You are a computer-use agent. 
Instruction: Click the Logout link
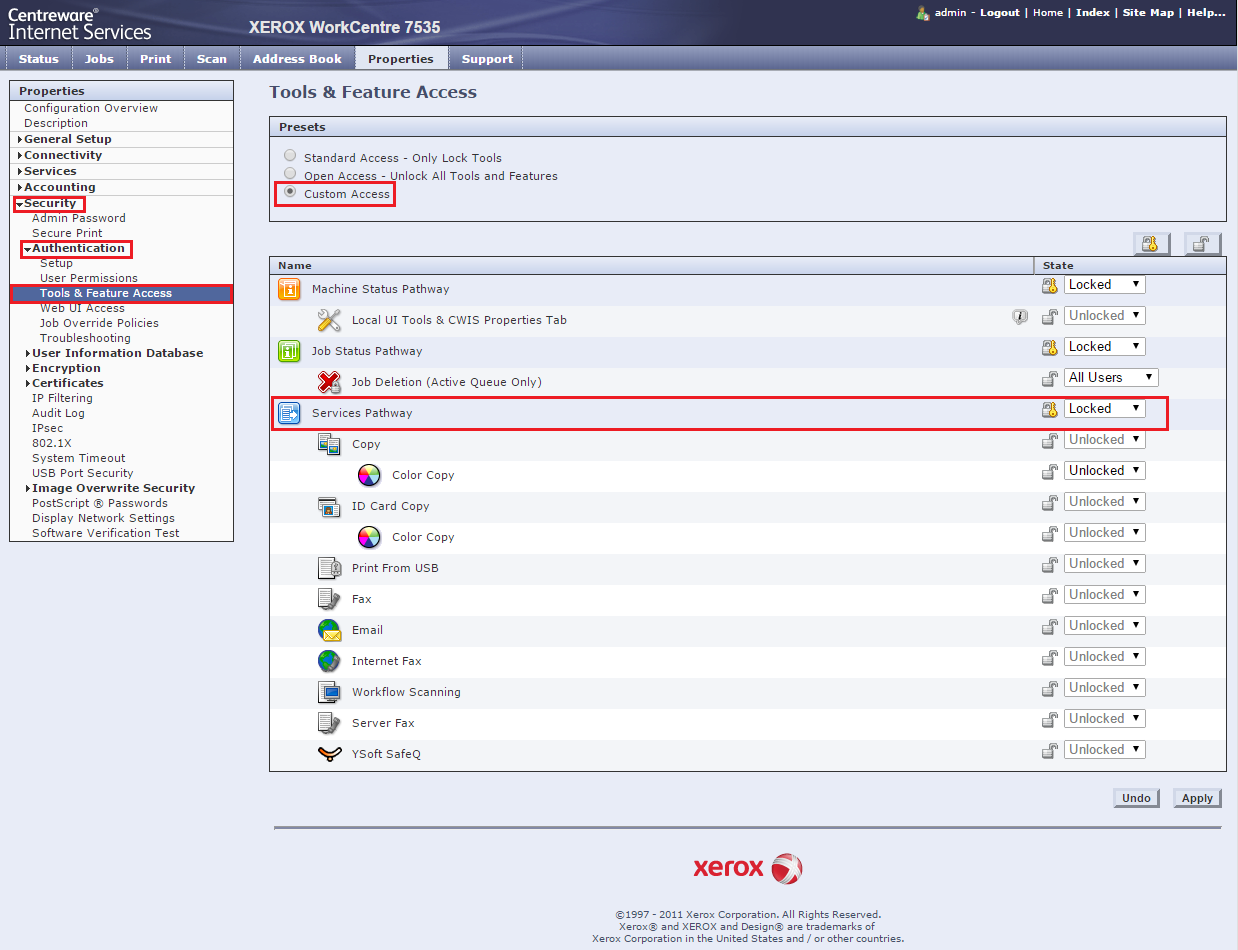tap(999, 13)
